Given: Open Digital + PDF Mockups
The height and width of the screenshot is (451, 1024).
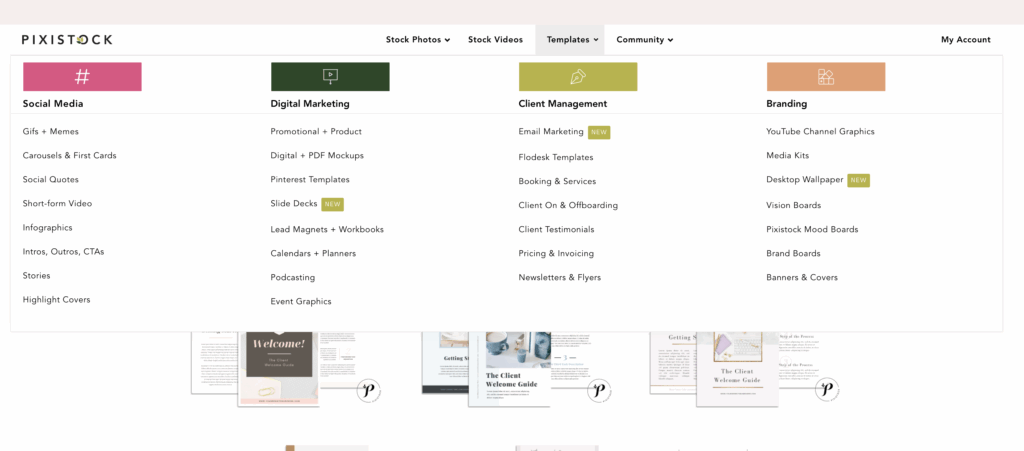Looking at the screenshot, I should click(317, 156).
